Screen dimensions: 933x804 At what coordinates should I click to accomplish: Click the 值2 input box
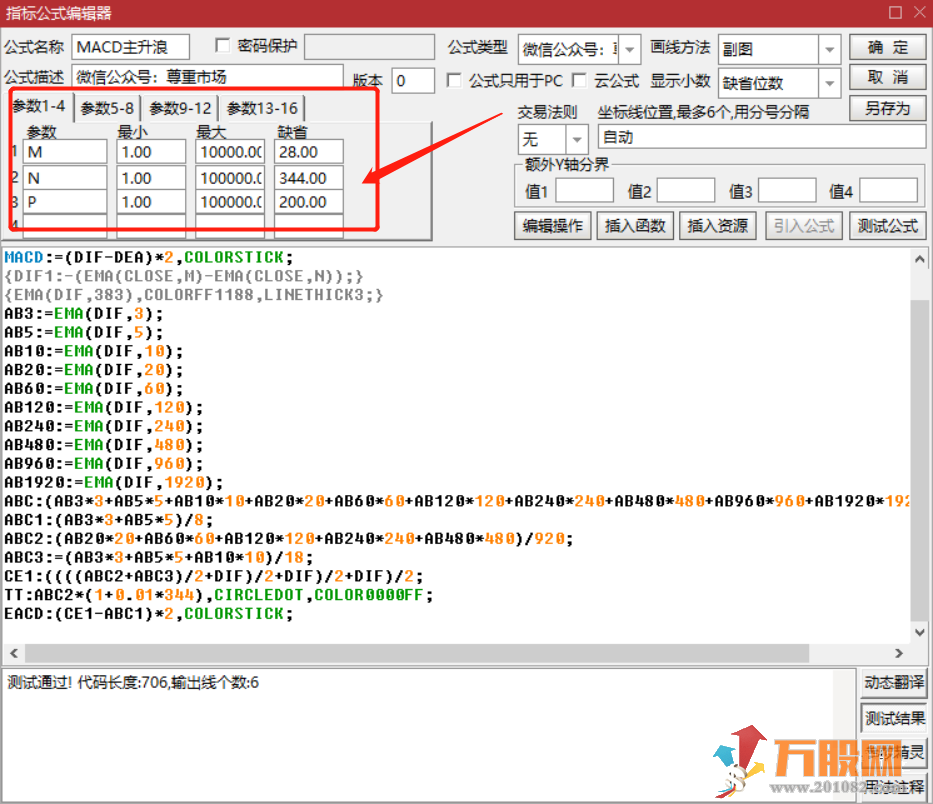[685, 191]
